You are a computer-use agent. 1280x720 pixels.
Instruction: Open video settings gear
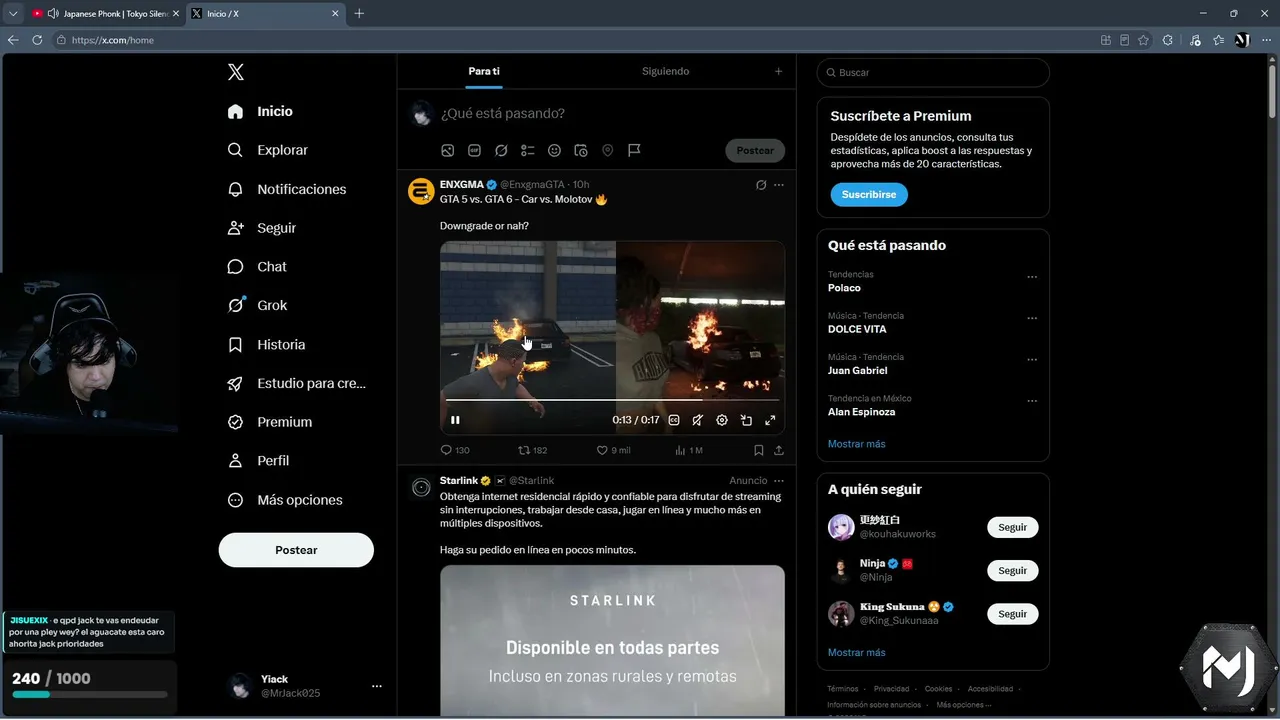[722, 420]
